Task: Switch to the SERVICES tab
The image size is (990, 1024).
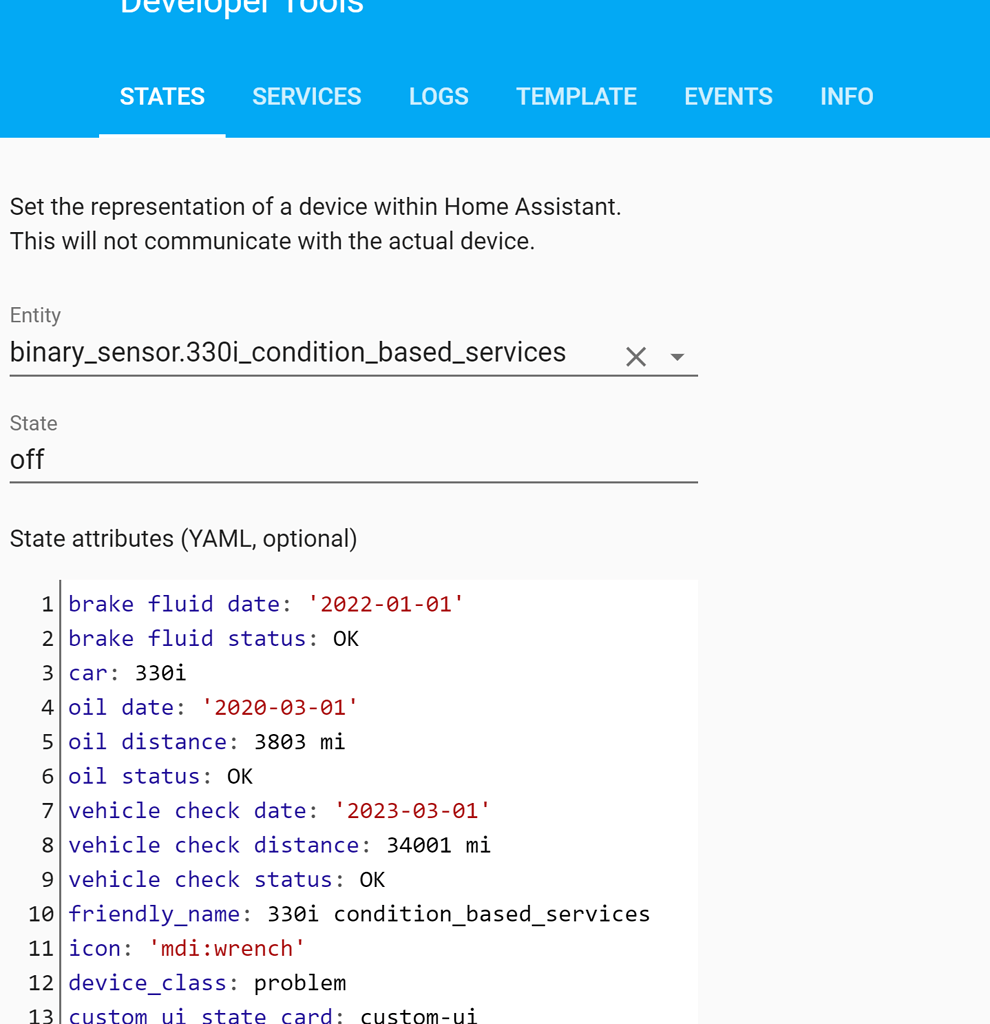Action: (x=306, y=96)
